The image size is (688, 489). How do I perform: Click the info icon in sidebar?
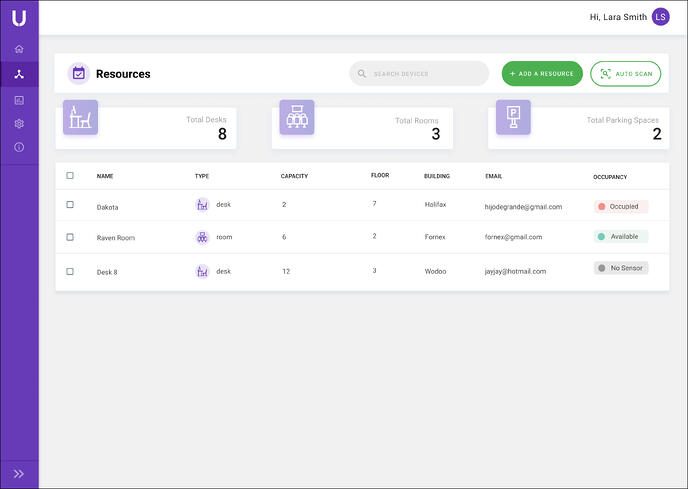pos(19,148)
